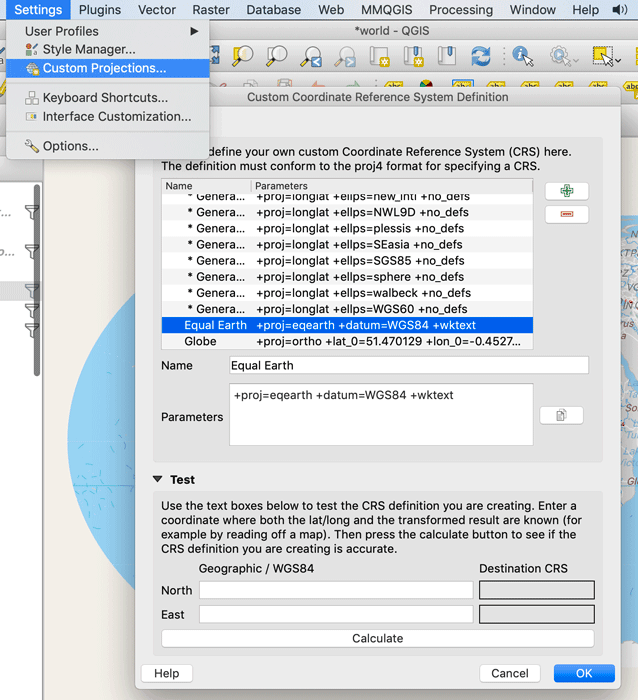This screenshot has width=638, height=700.
Task: Open the Processing menu
Action: click(461, 9)
